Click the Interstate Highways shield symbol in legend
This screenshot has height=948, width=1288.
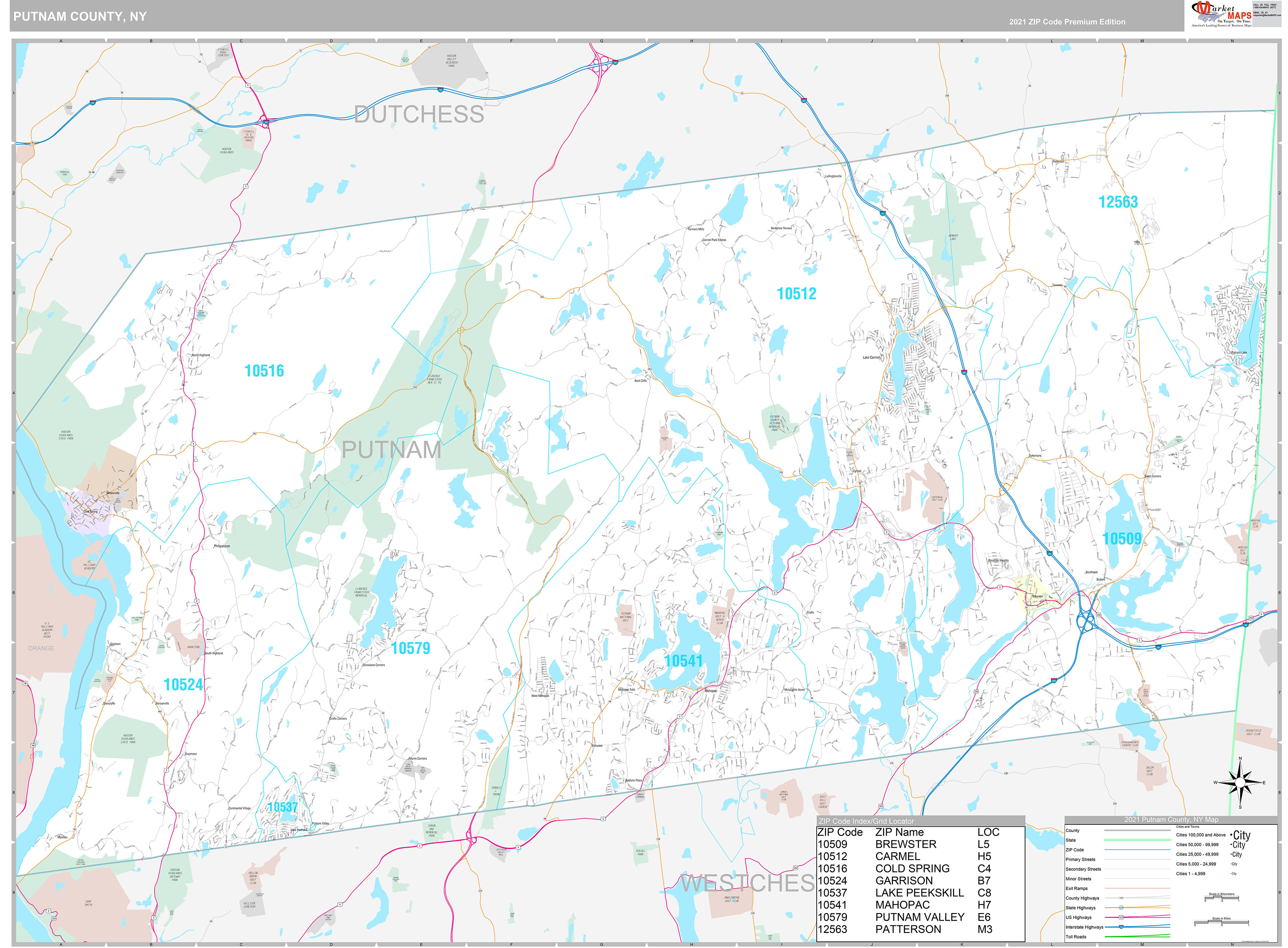click(x=1121, y=927)
